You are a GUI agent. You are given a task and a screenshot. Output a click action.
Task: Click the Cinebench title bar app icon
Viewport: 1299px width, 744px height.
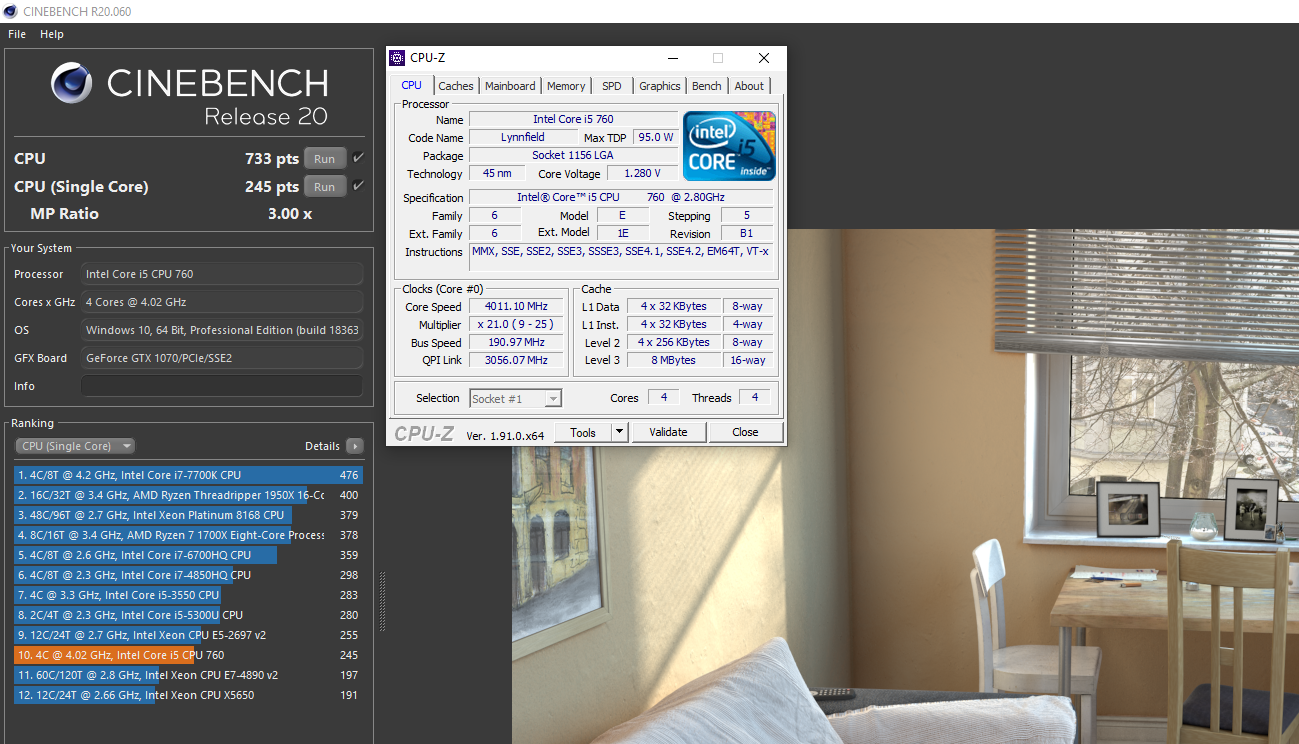pyautogui.click(x=11, y=11)
